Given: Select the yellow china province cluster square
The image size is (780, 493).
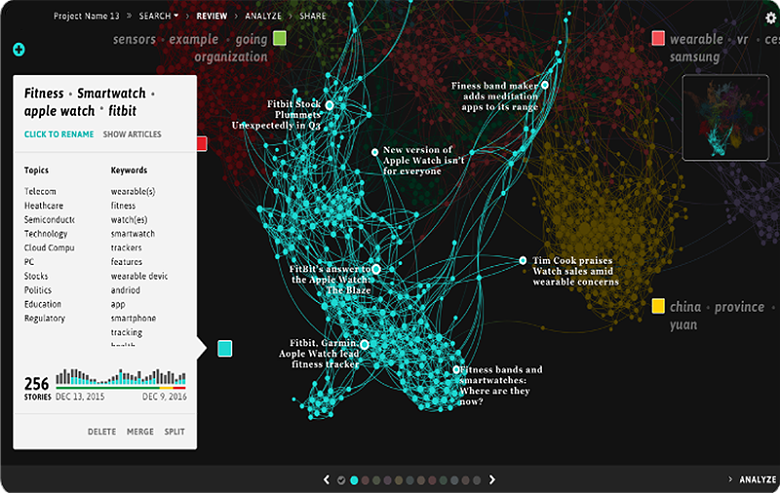Looking at the screenshot, I should click(x=658, y=306).
